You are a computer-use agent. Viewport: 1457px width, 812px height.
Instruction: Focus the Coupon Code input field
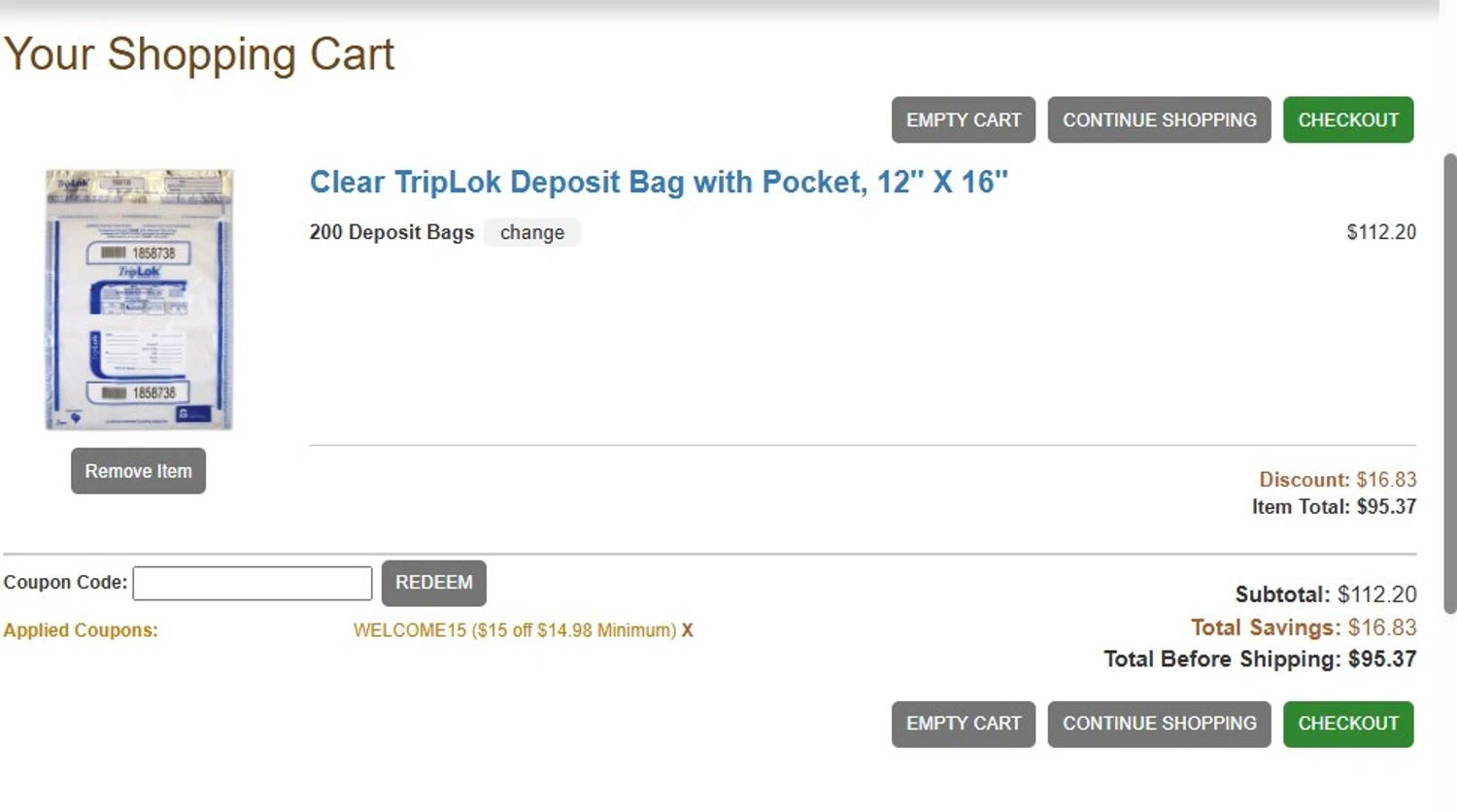[x=253, y=583]
